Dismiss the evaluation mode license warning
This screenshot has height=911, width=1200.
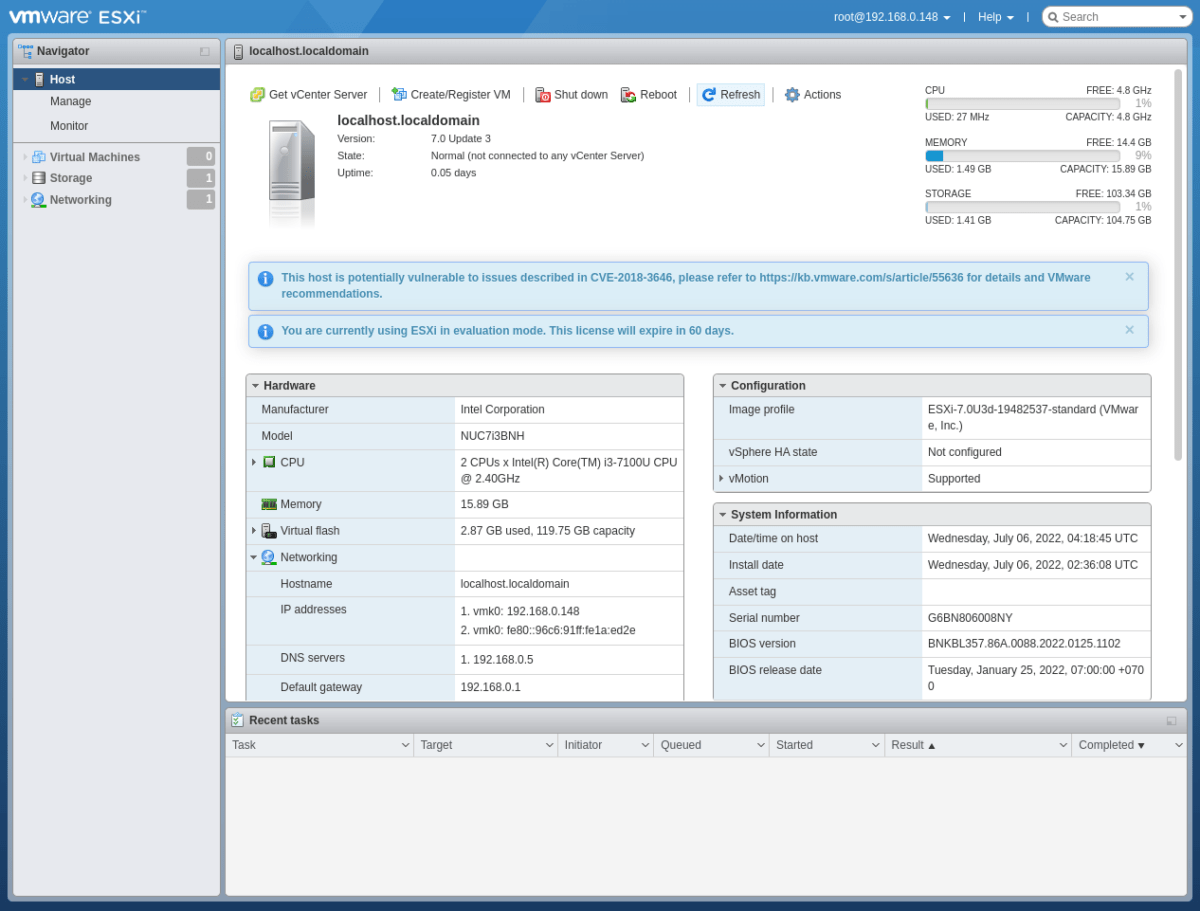(x=1129, y=330)
